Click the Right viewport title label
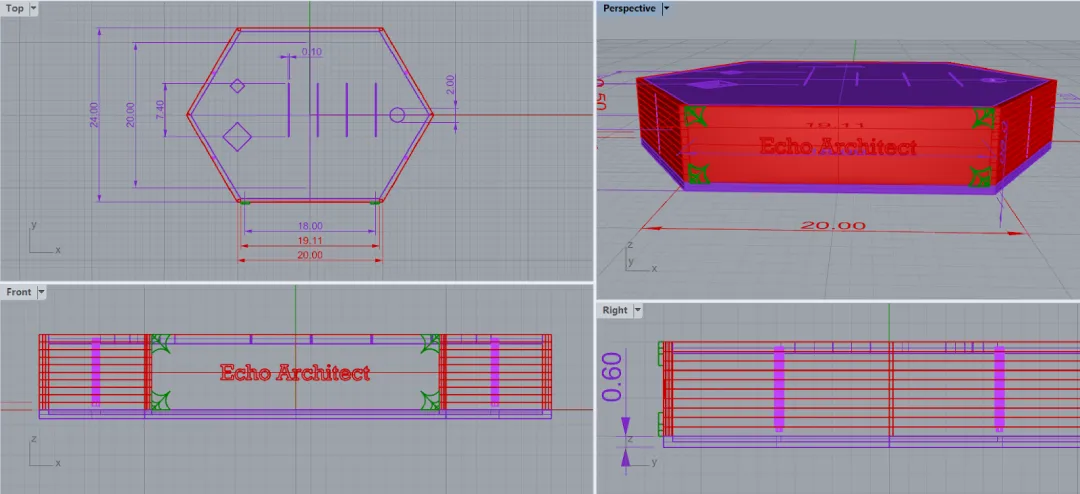Image resolution: width=1080 pixels, height=494 pixels. 615,310
